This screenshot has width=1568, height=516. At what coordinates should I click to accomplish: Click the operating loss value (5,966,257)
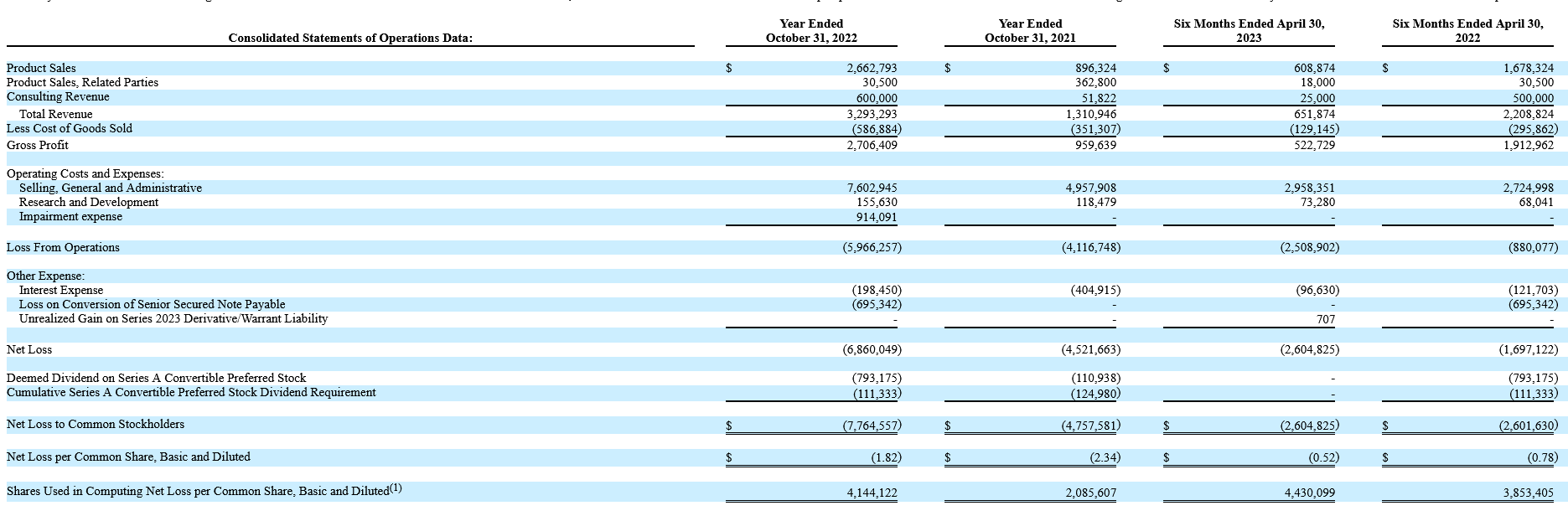tap(872, 247)
